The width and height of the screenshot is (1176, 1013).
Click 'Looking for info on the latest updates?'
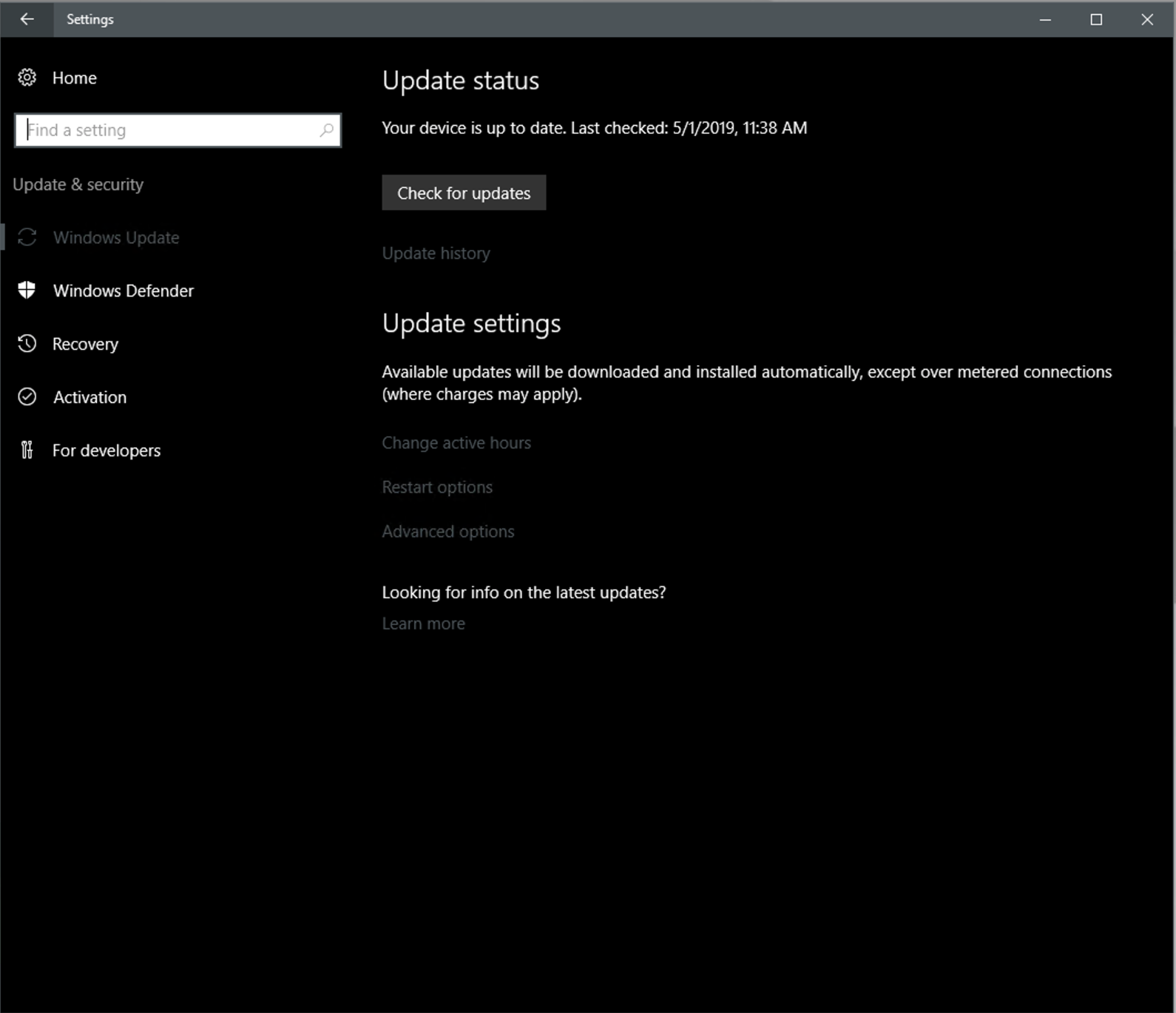click(x=524, y=592)
